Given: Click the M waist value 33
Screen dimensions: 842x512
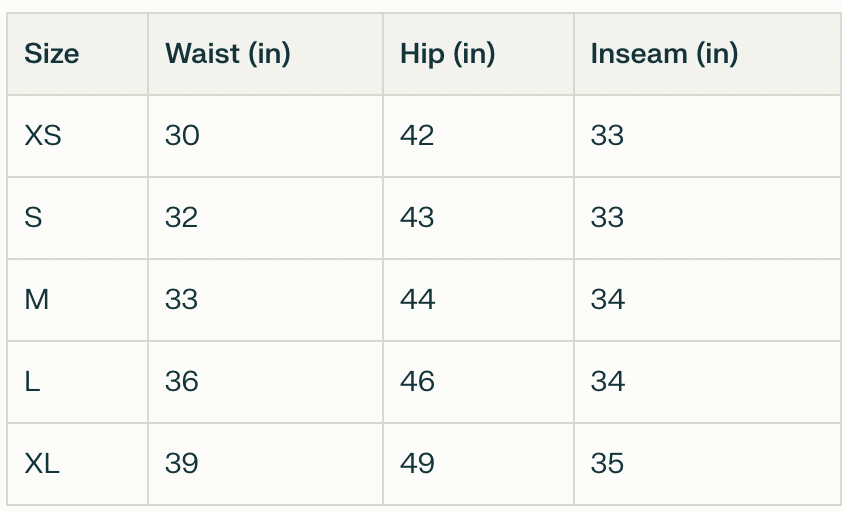Looking at the screenshot, I should click(182, 300).
